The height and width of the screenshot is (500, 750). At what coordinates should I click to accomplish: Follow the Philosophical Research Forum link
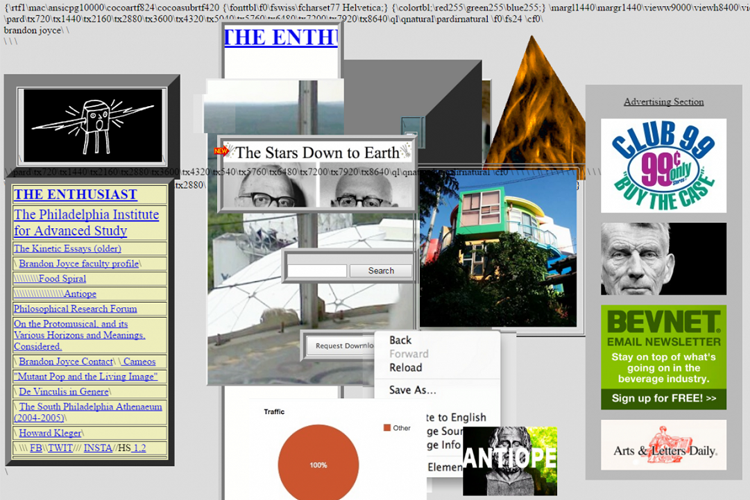click(75, 309)
